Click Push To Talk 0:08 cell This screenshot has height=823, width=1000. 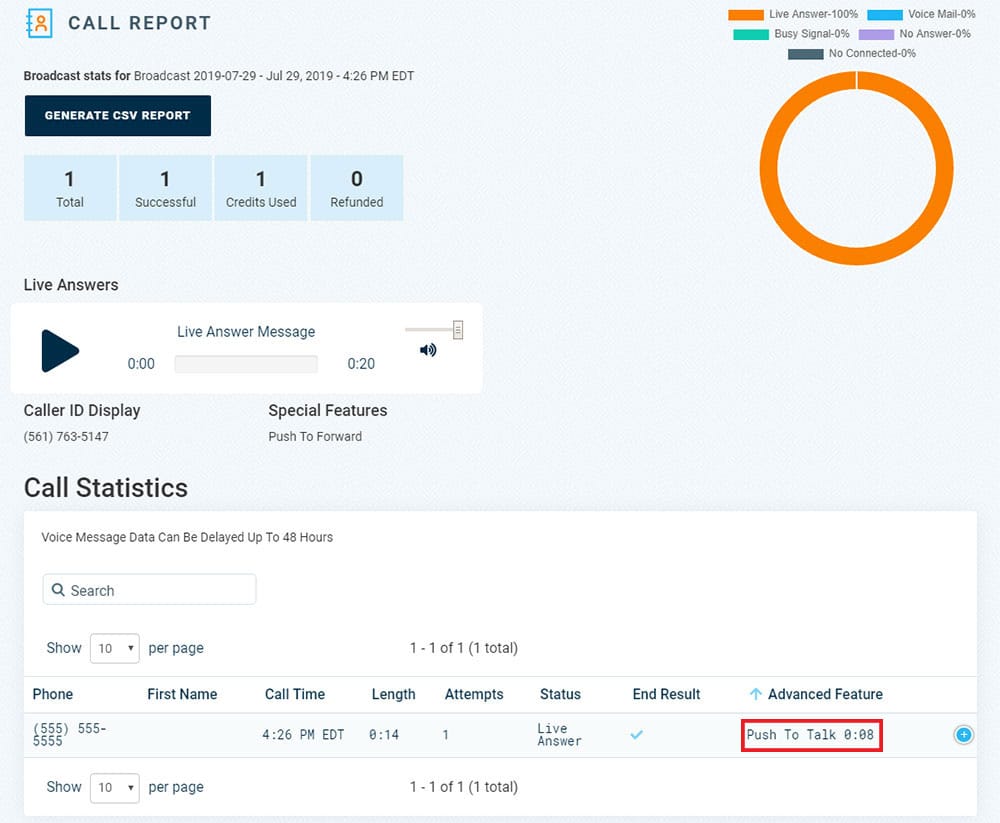pos(811,735)
